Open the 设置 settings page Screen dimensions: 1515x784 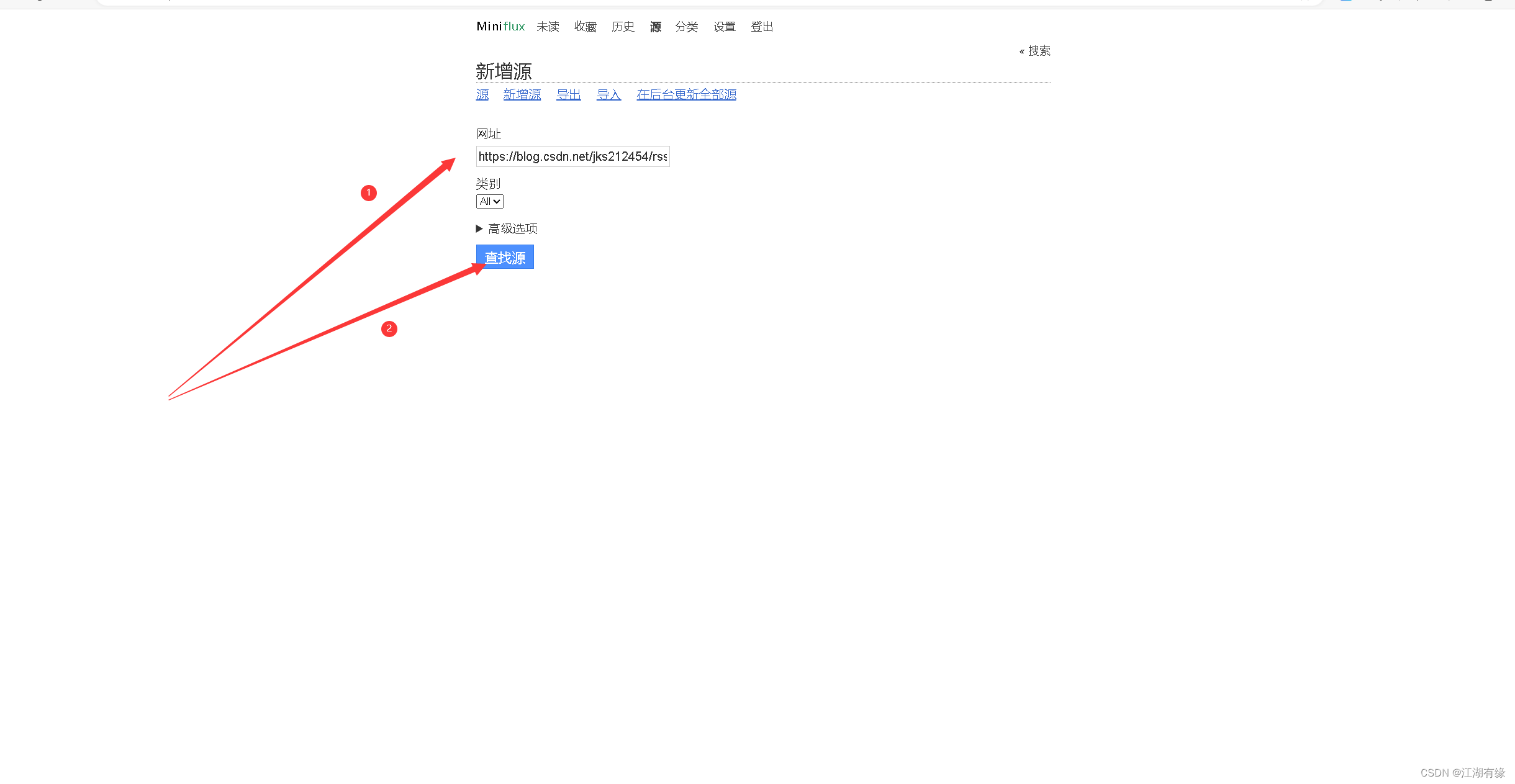724,27
